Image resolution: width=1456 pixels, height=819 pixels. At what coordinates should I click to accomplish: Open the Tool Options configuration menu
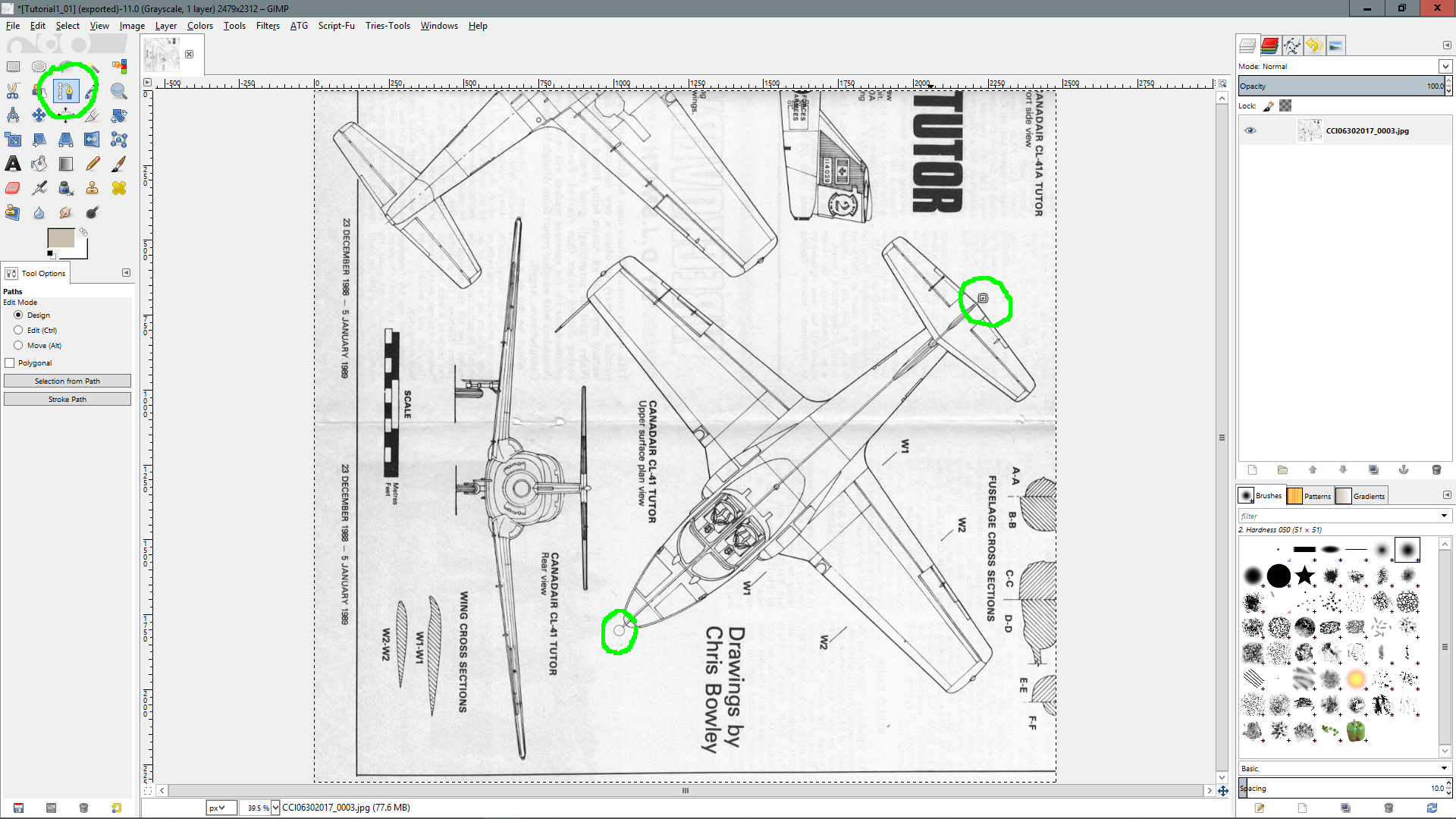tap(127, 272)
